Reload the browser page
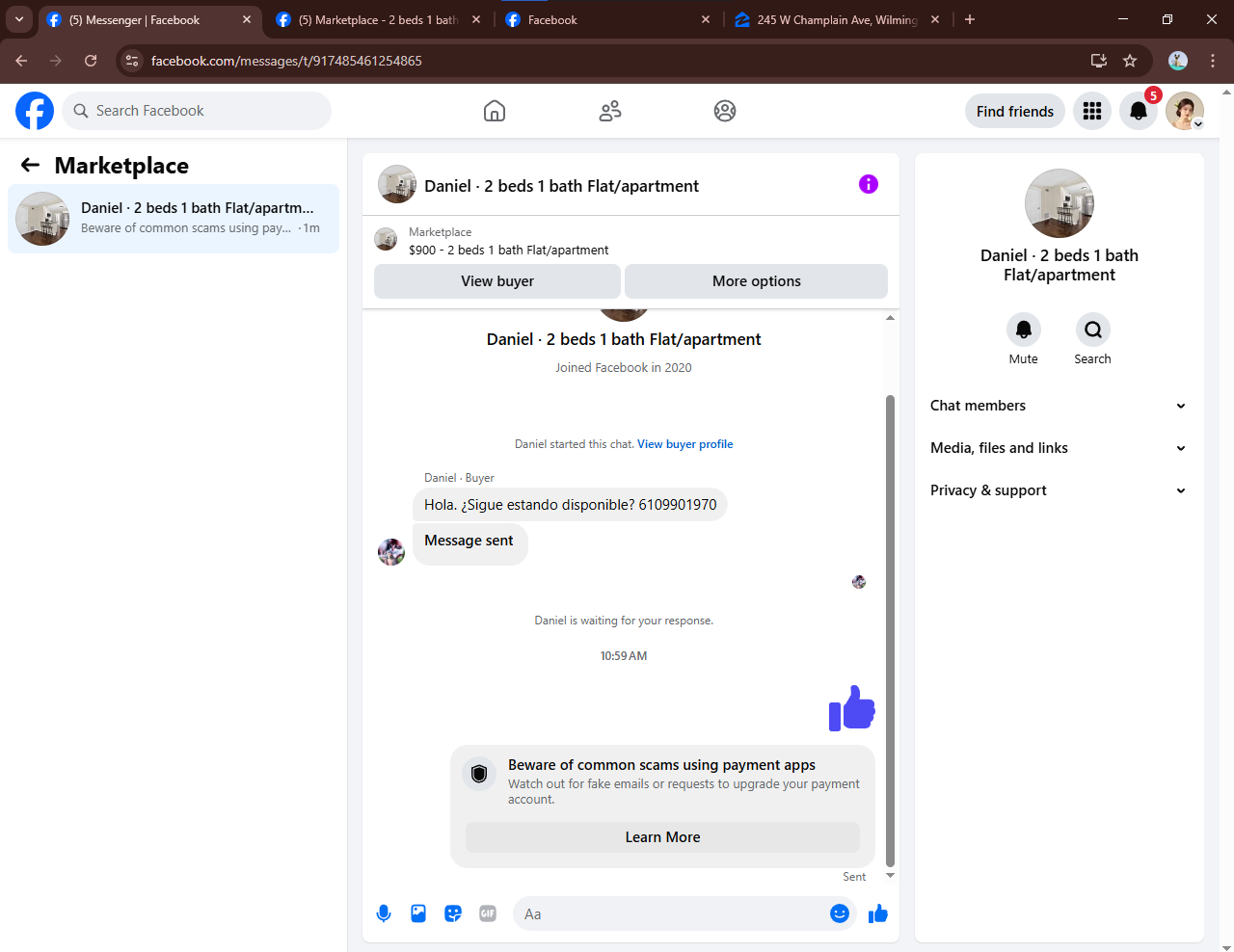This screenshot has height=952, width=1234. point(91,61)
